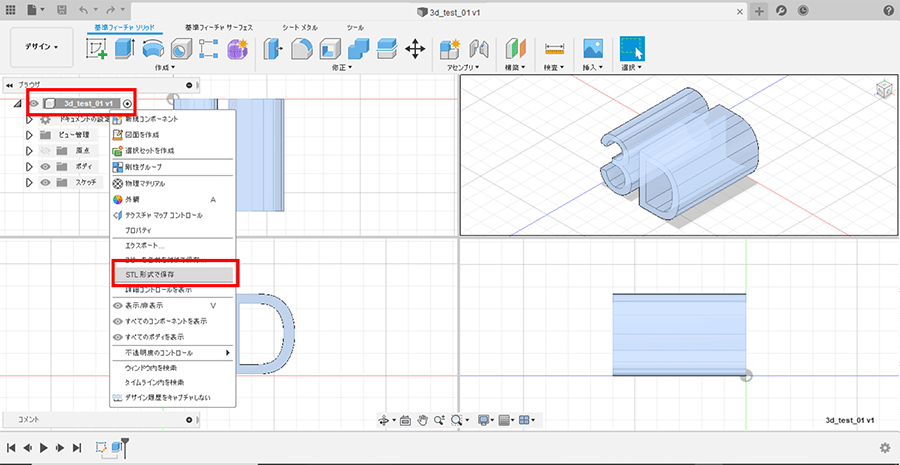Open the デザイン workspace dropdown
Image resolution: width=900 pixels, height=465 pixels.
pos(42,47)
